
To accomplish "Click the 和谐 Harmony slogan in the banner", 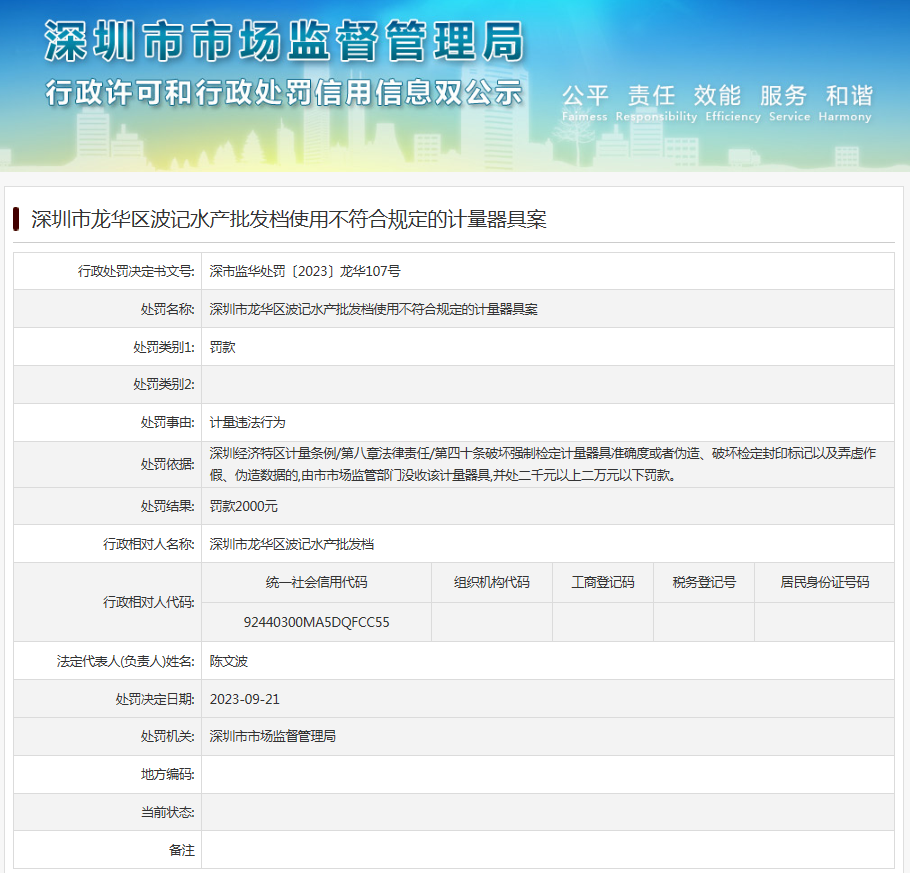I will (x=848, y=102).
